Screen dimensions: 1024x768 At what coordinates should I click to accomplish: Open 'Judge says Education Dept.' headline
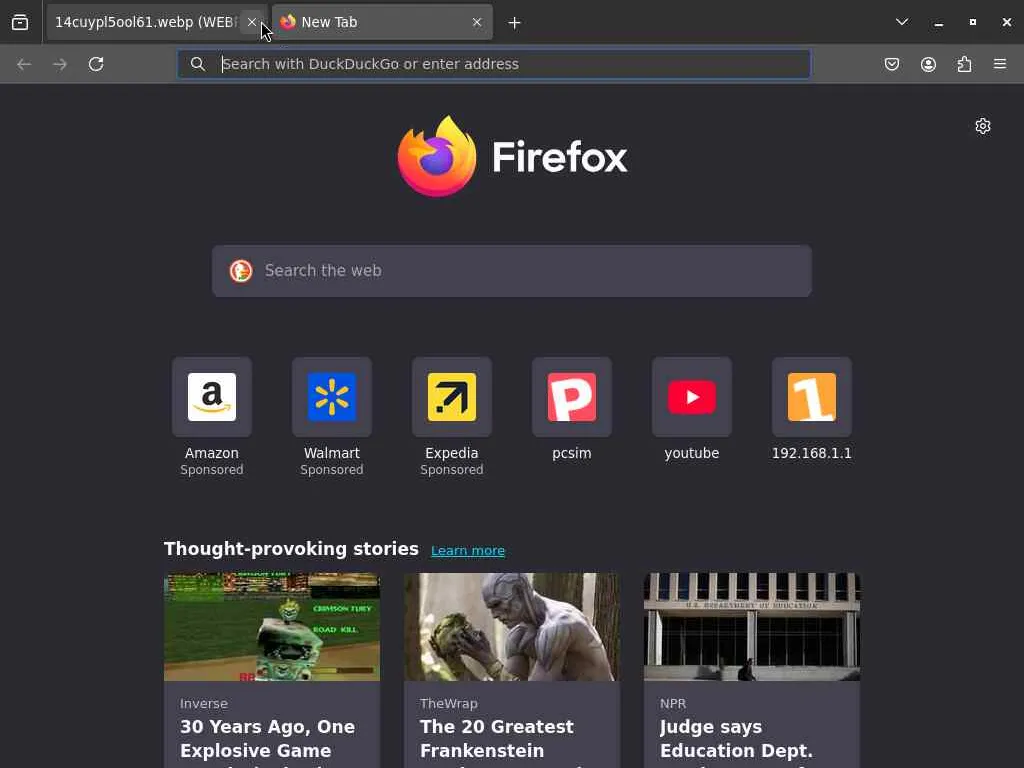(737, 739)
